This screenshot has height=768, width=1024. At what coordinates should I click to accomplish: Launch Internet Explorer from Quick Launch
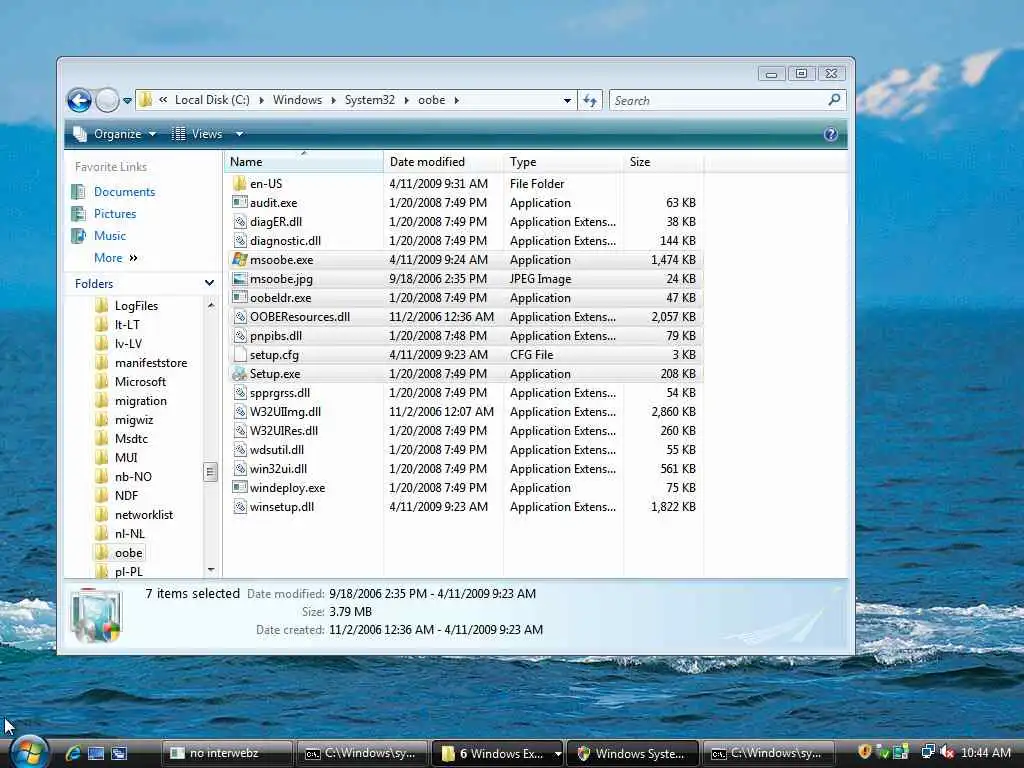pos(73,753)
